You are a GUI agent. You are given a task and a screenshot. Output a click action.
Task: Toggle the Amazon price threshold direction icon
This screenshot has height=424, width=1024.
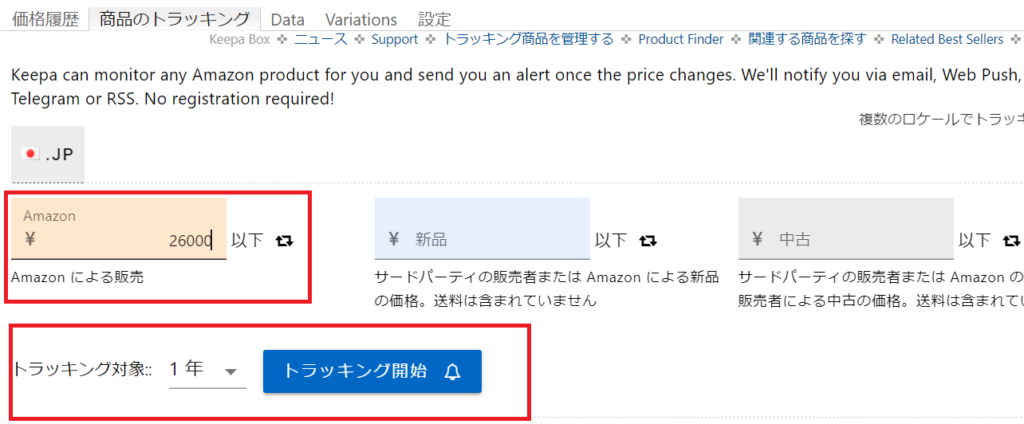tap(284, 240)
